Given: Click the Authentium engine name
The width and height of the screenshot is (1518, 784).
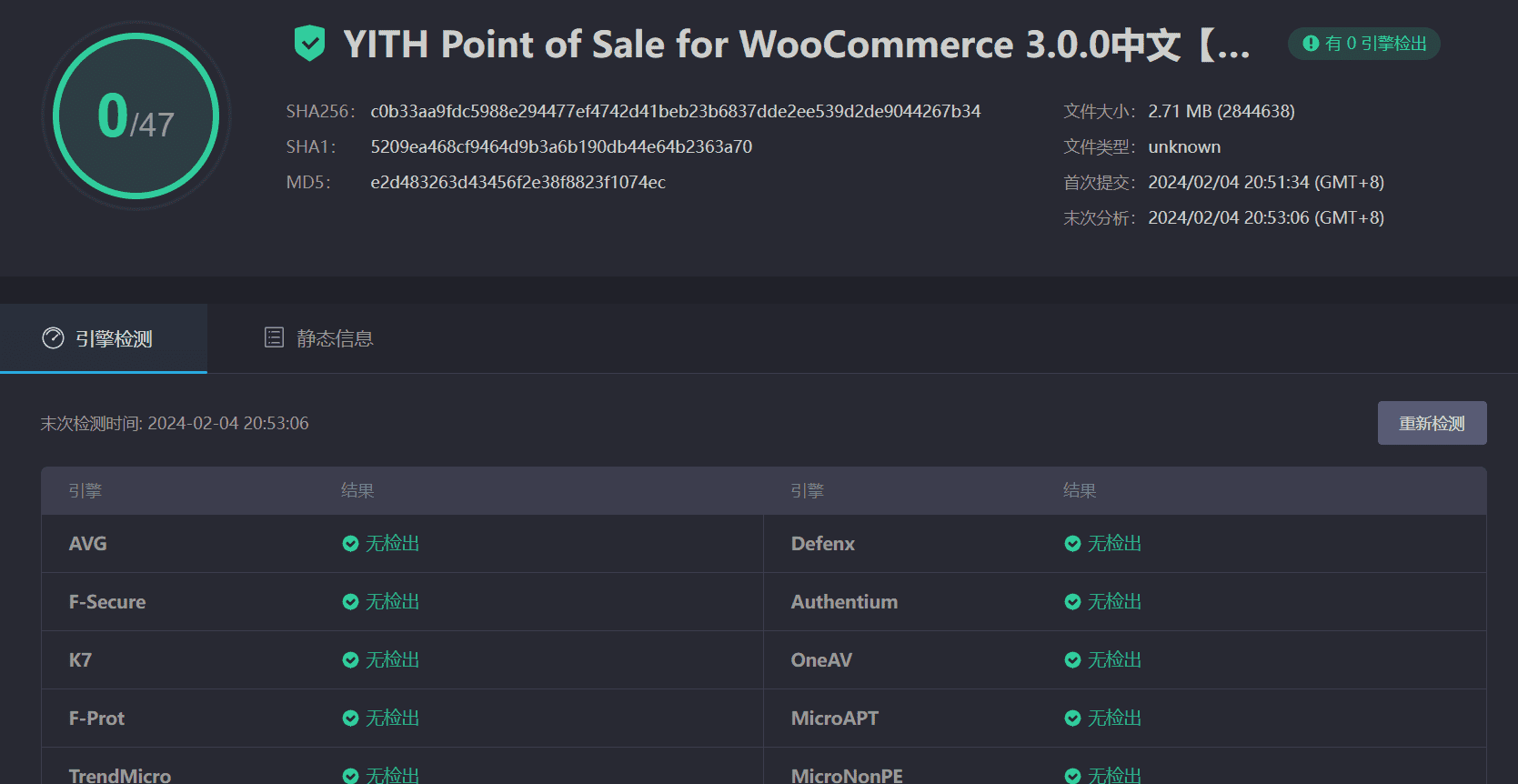Looking at the screenshot, I should pos(844,602).
